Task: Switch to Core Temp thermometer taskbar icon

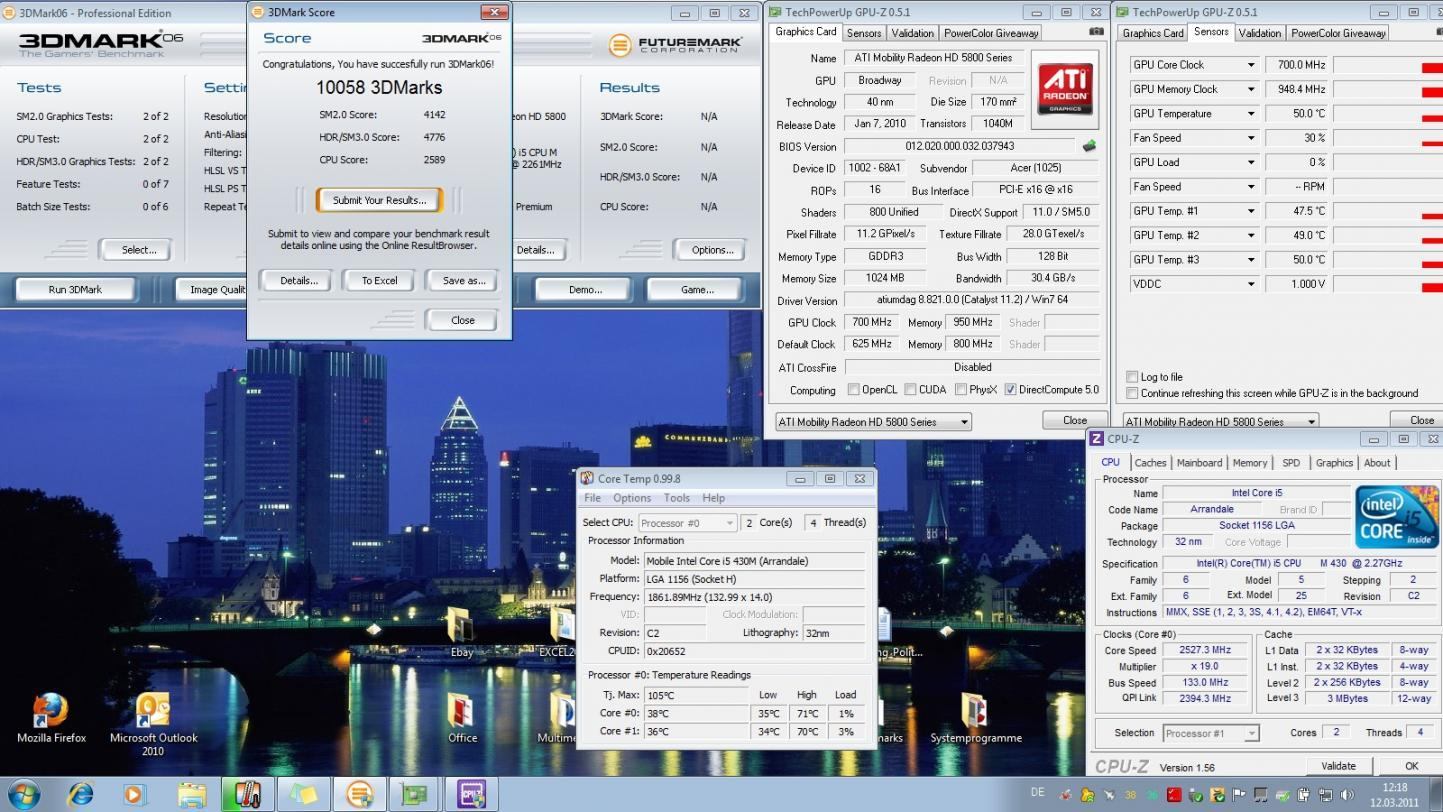Action: pyautogui.click(x=247, y=795)
